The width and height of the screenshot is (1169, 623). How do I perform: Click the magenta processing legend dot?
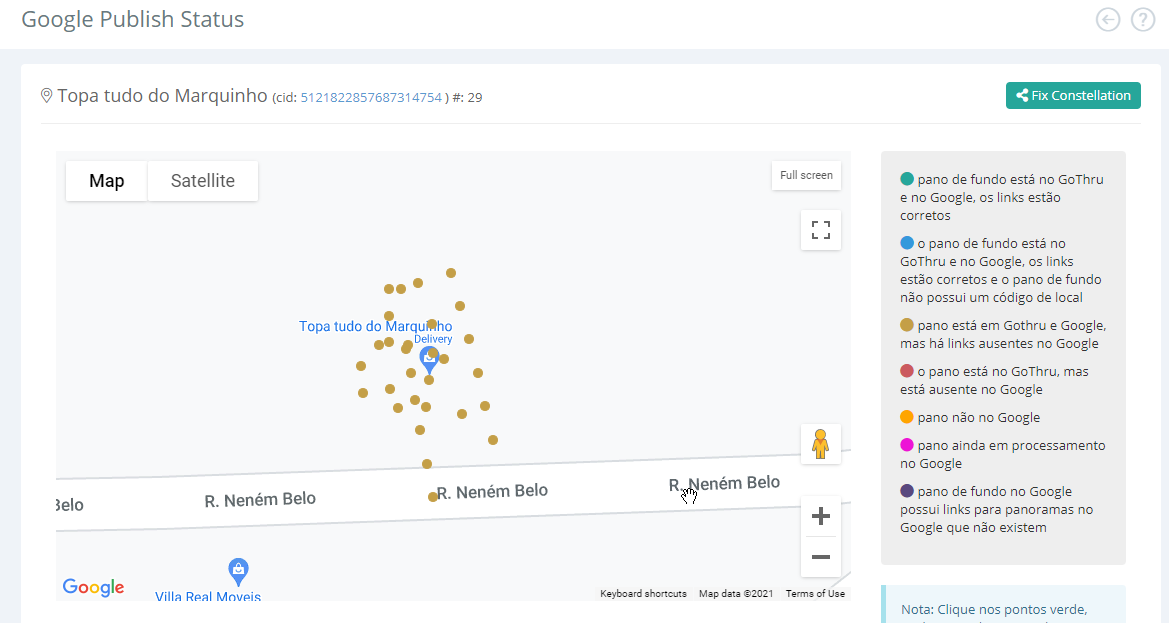pyautogui.click(x=907, y=445)
